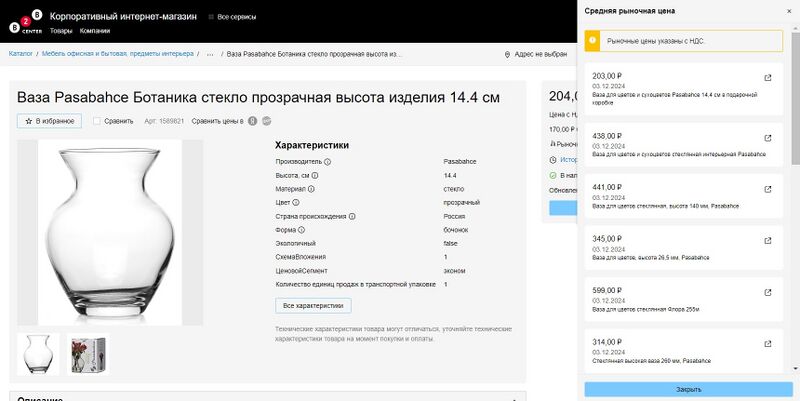Viewport: 800px width, 401px height.
Task: Click the Yandex price comparison icon
Action: point(252,121)
